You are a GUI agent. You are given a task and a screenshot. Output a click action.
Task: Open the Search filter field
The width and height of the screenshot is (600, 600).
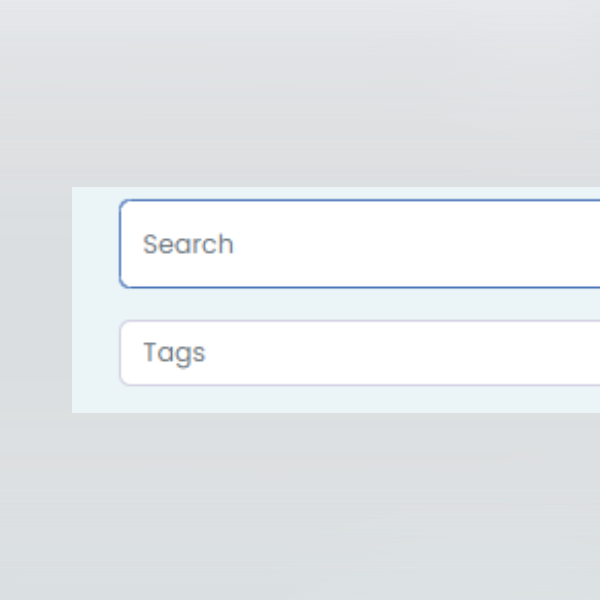click(x=360, y=244)
